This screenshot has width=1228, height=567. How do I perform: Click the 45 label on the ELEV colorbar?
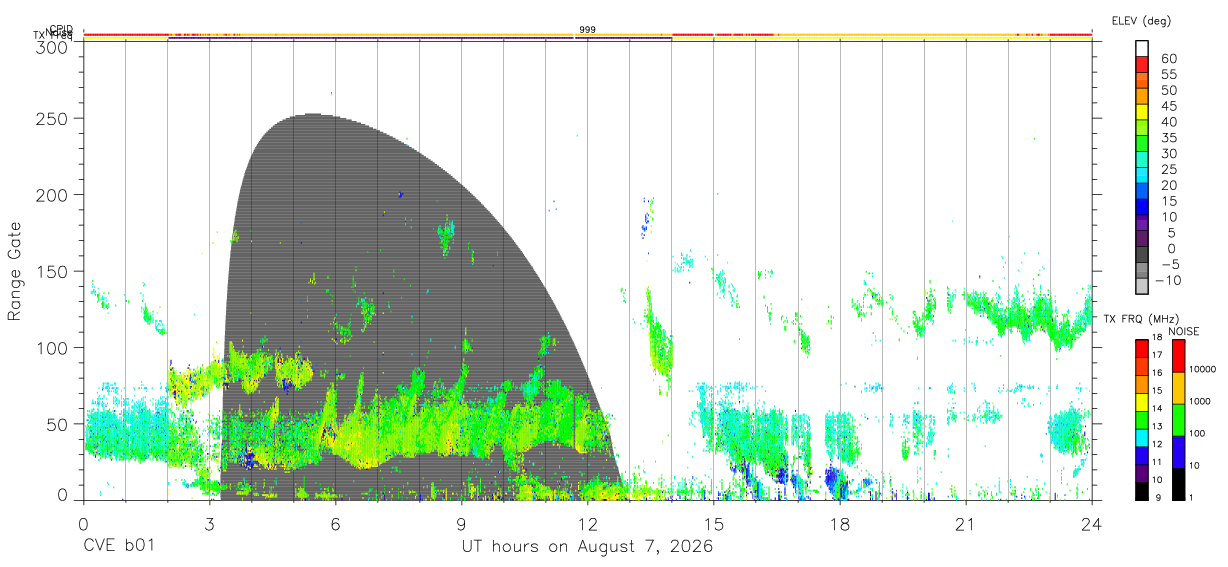tap(1169, 106)
